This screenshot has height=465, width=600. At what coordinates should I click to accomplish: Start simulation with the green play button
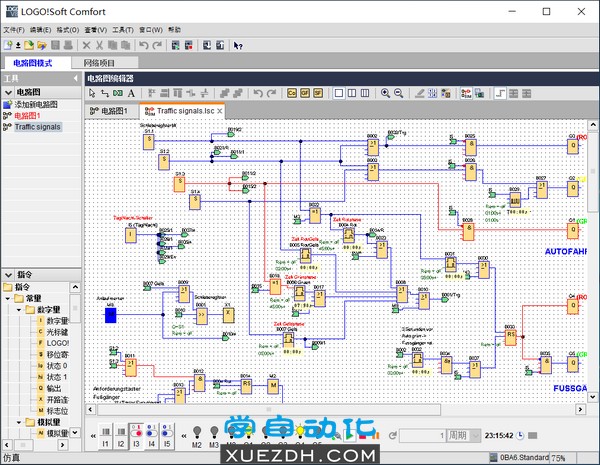coord(349,436)
